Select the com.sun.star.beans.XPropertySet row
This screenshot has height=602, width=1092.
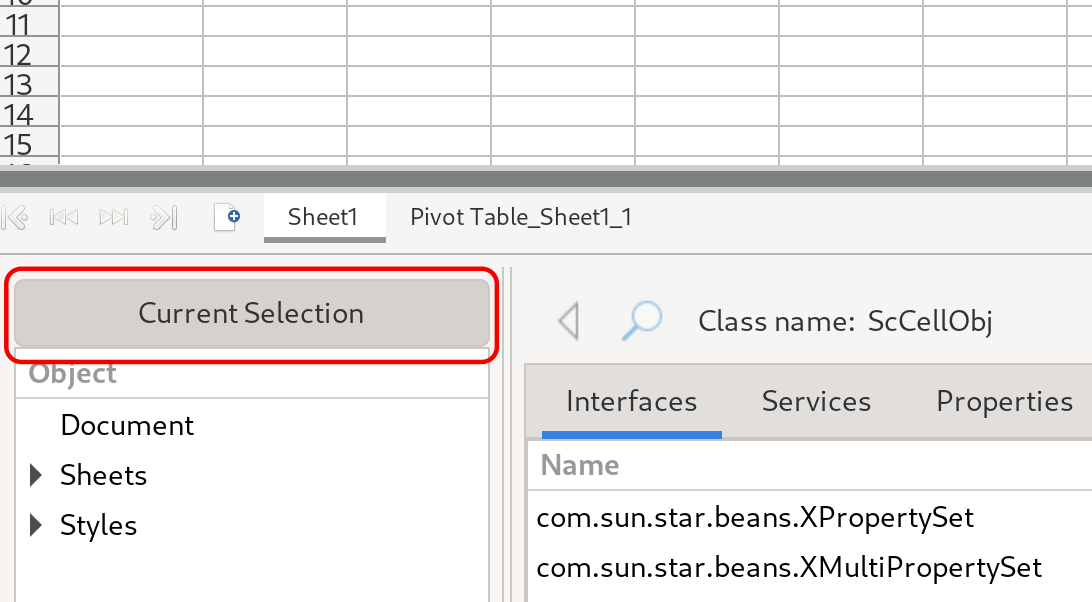click(755, 518)
